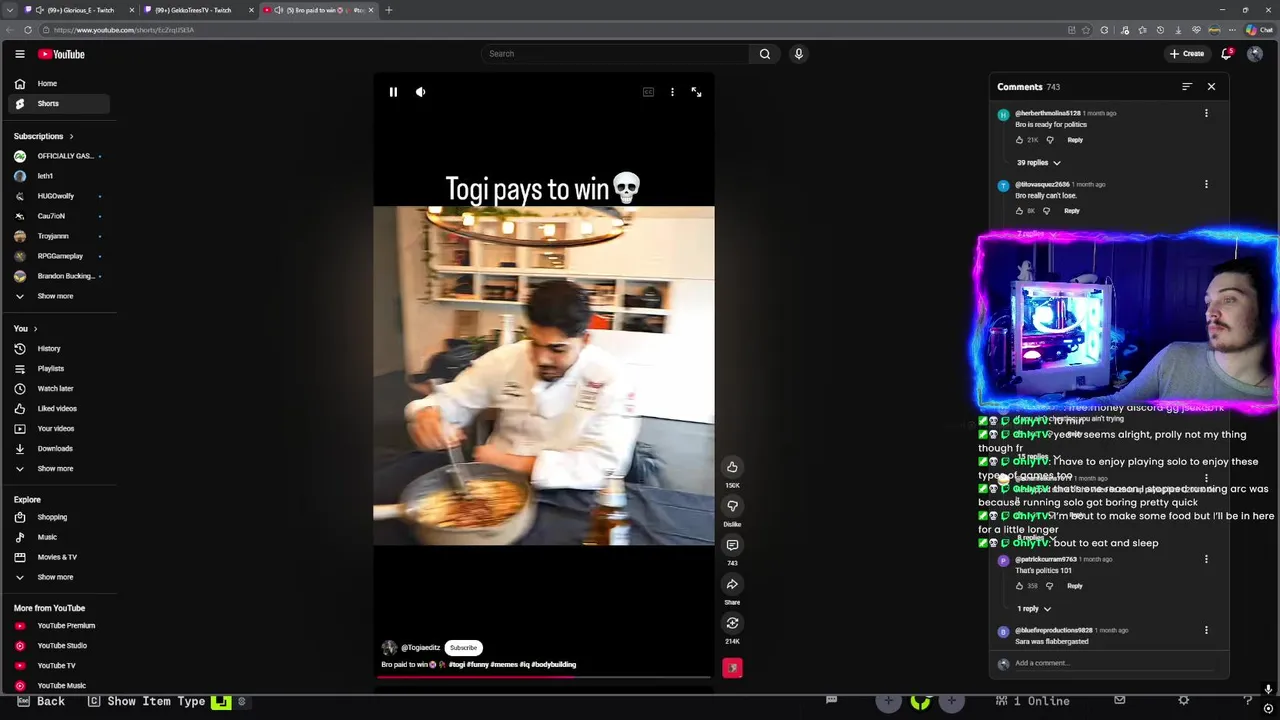
Task: Open the browser tab search dropdown
Action: 9,10
